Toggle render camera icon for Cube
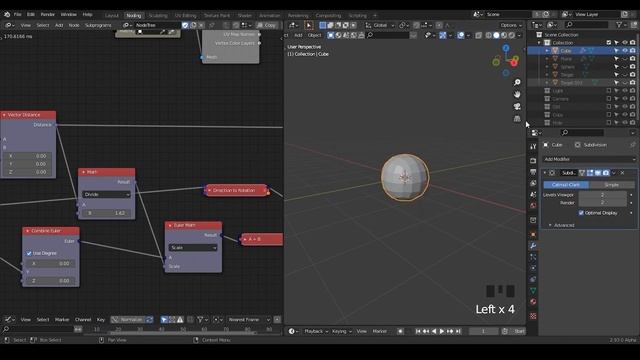The image size is (640, 360). pos(632,51)
